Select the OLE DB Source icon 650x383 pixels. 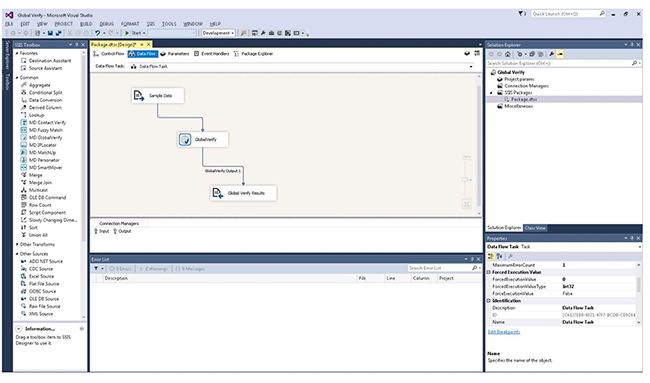click(24, 299)
